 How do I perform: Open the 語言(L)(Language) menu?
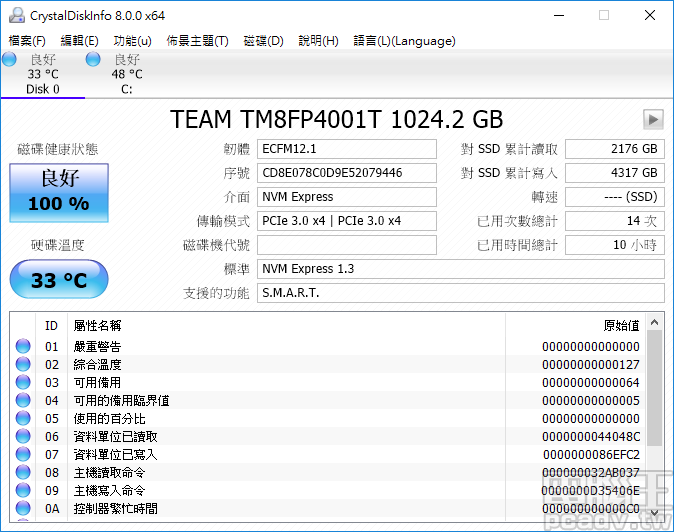404,41
